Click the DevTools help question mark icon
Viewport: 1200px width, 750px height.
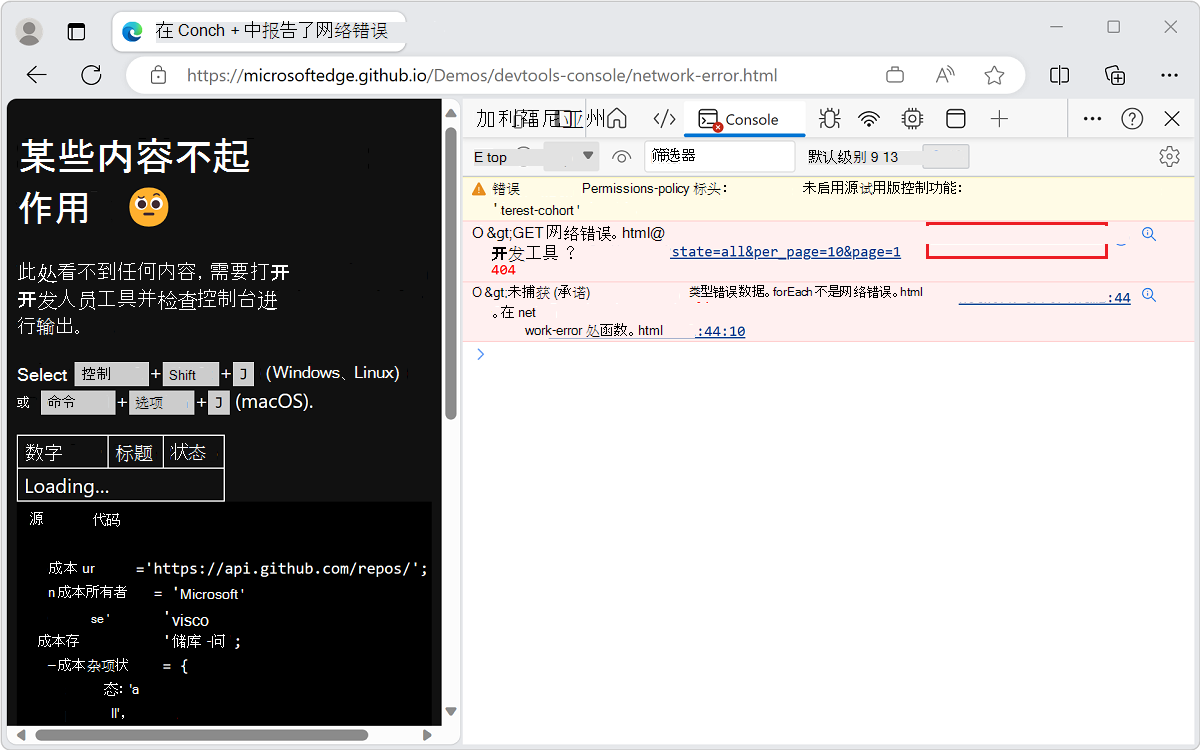pyautogui.click(x=1132, y=118)
